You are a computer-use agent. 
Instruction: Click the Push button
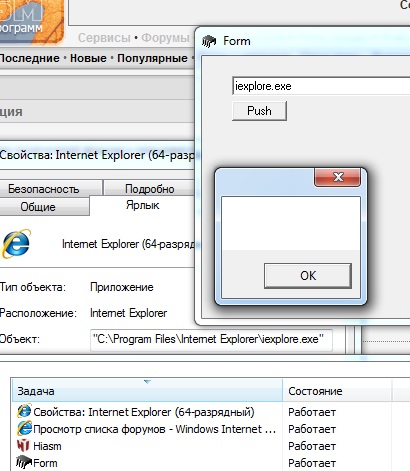tap(259, 111)
